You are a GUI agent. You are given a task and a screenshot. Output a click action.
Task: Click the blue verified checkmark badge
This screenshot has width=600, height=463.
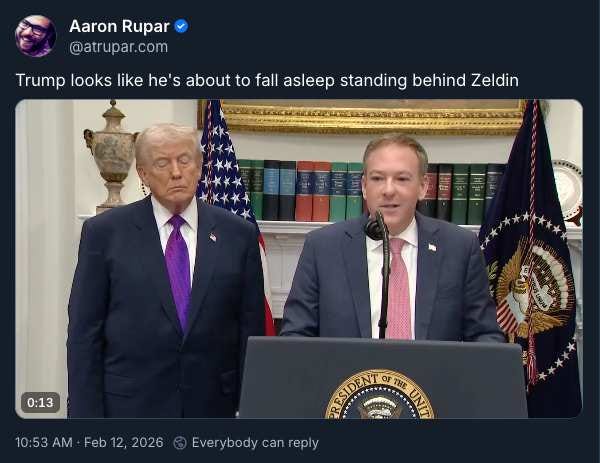(181, 26)
